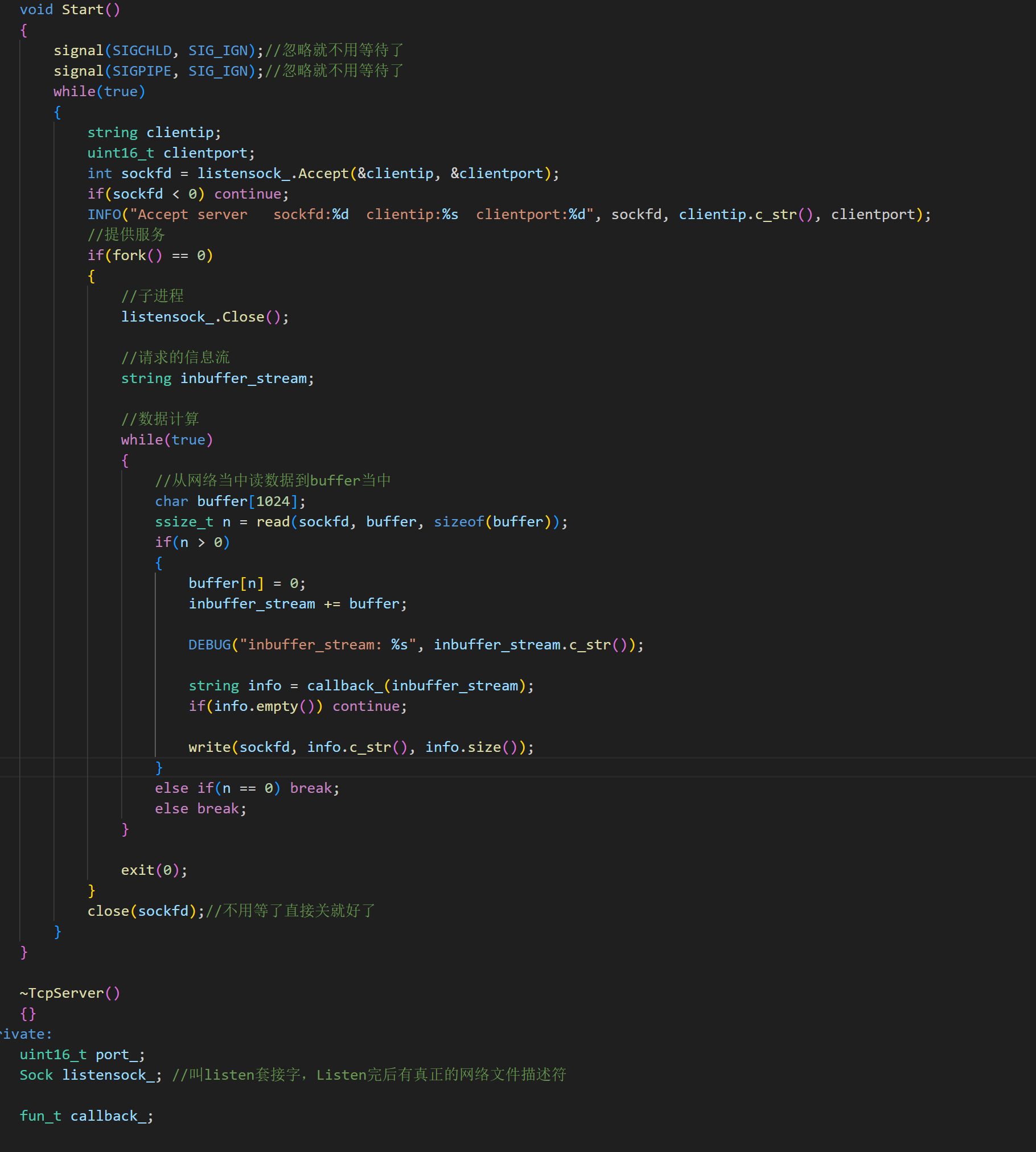Click the listensock_.Close() call
Viewport: 1036px width, 1152px height.
(205, 317)
